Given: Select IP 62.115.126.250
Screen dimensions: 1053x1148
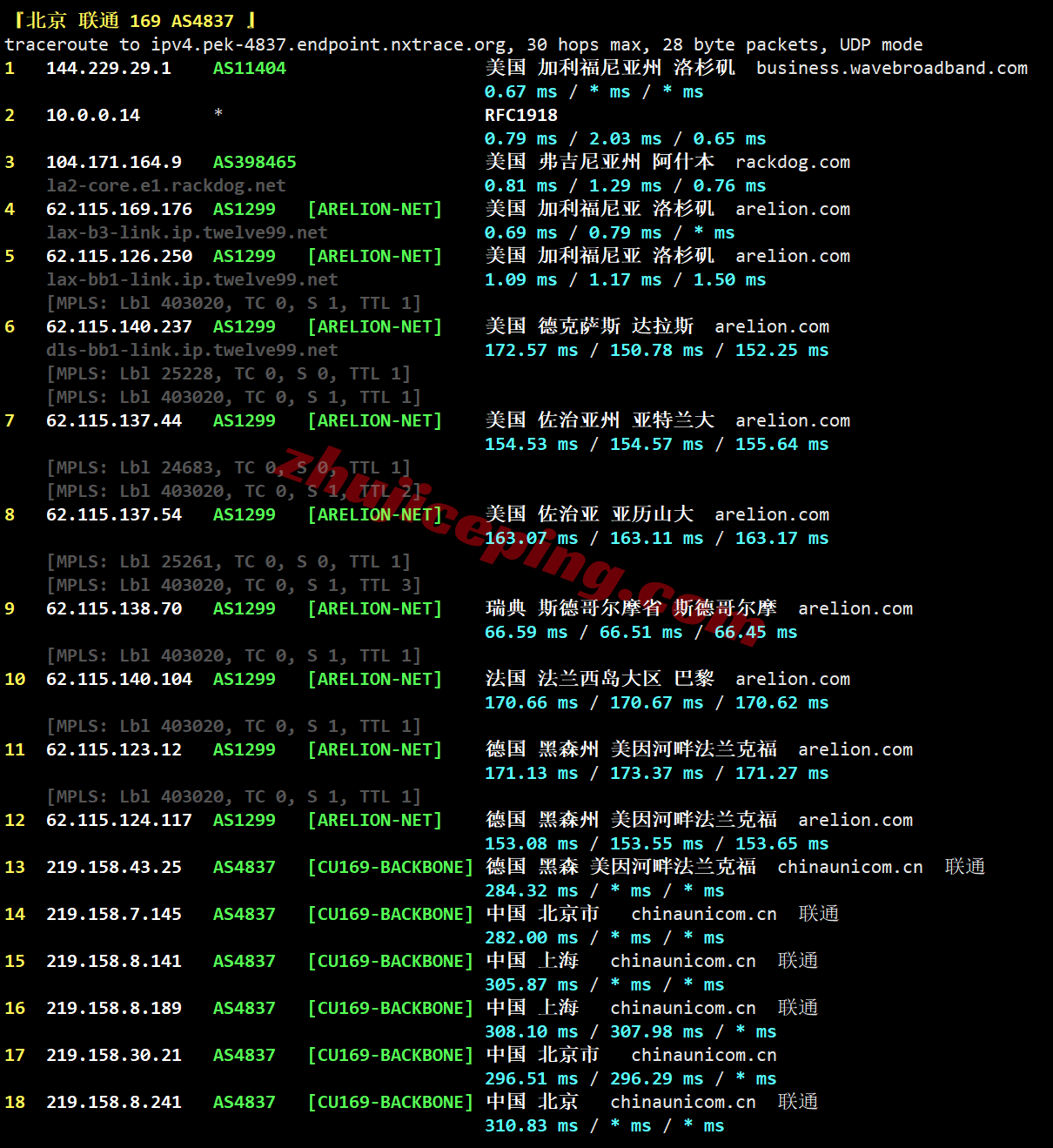Looking at the screenshot, I should [119, 256].
